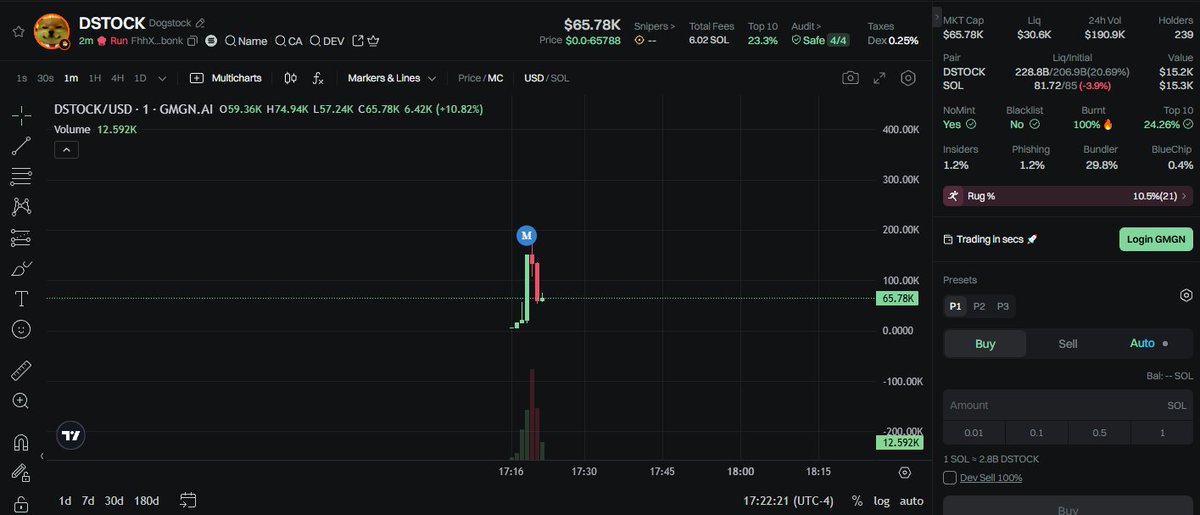1200x515 pixels.
Task: Toggle currency between USD and SOL
Action: (547, 78)
